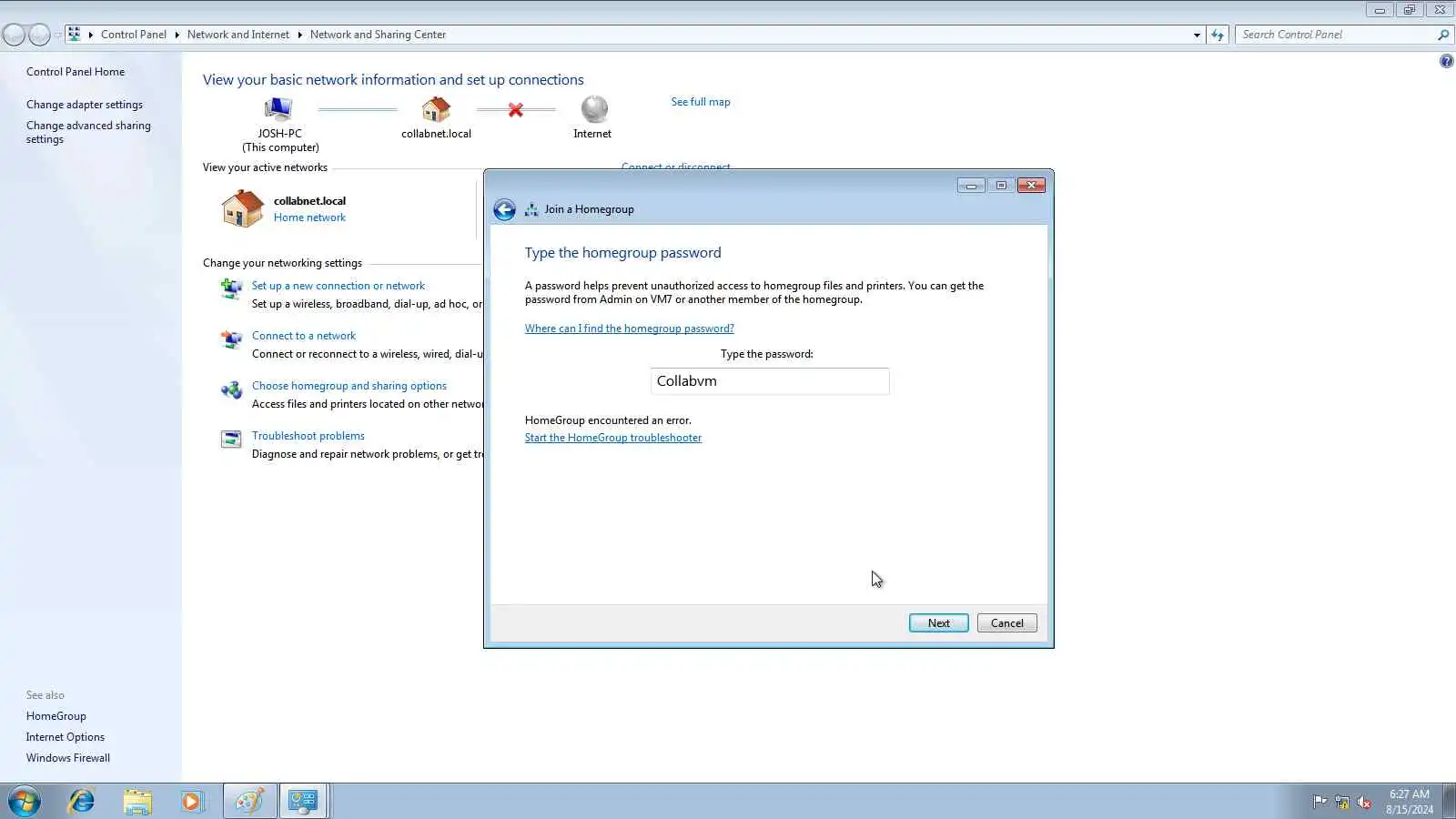Click the Internet globe icon in network map

click(594, 109)
